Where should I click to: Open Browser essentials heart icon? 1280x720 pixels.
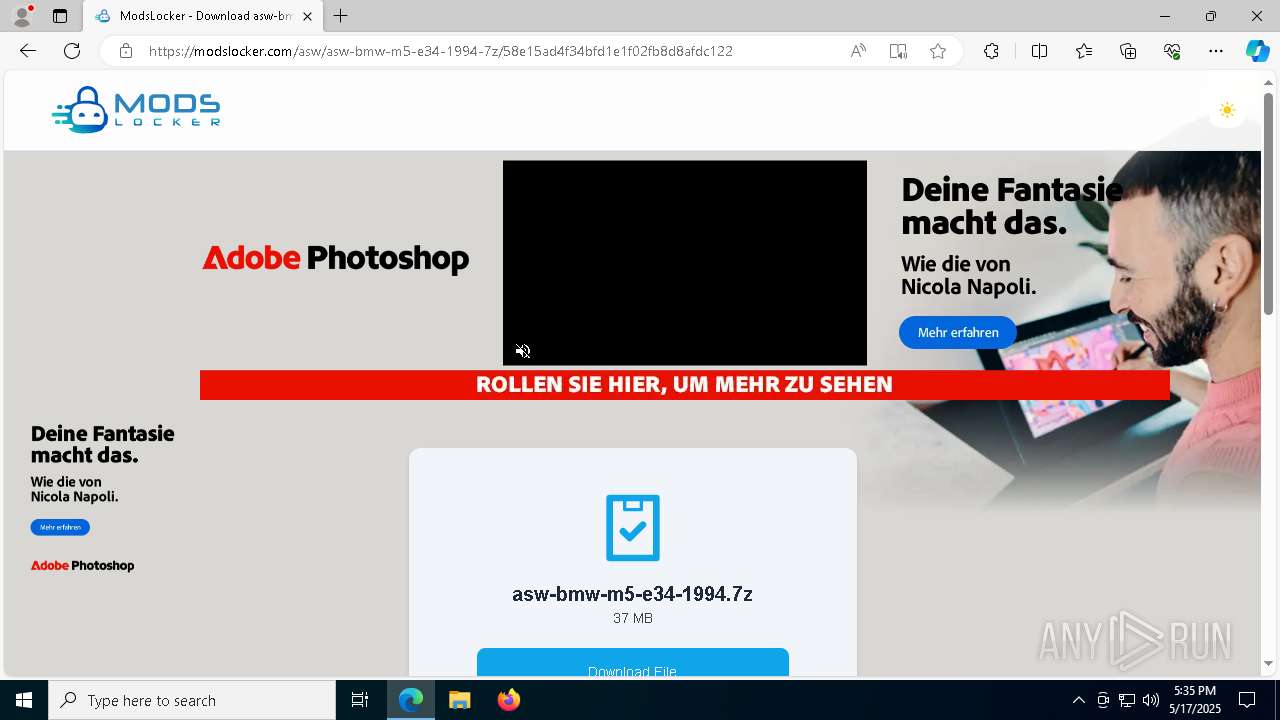(1172, 51)
